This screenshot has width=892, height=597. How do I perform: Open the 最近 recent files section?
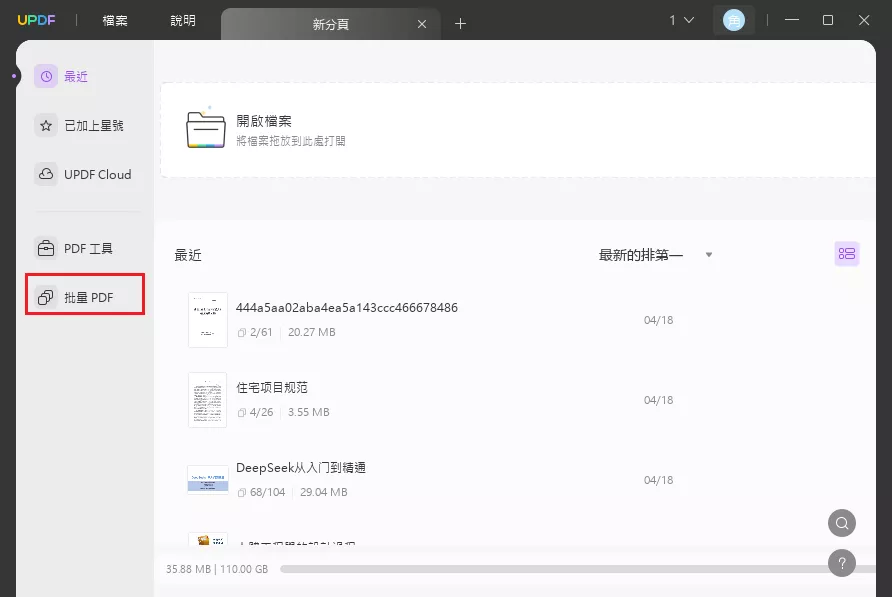click(x=61, y=76)
